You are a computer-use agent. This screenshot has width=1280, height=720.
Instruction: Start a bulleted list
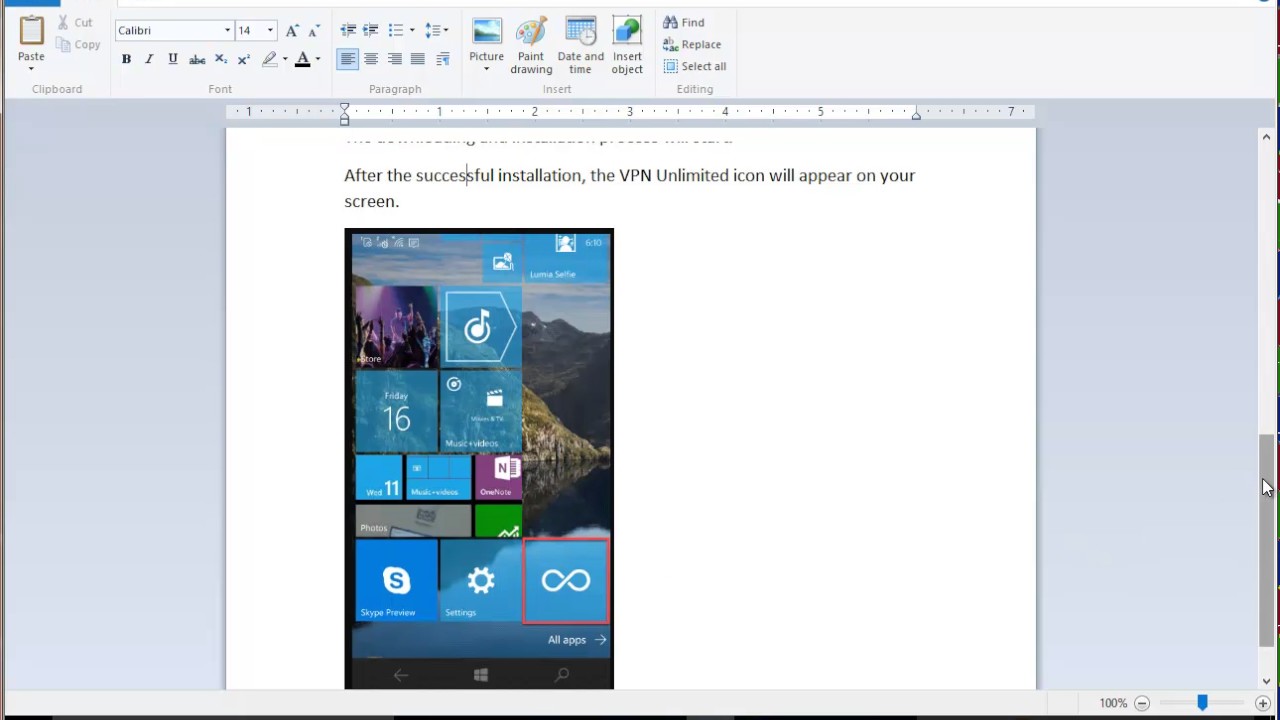coord(396,30)
